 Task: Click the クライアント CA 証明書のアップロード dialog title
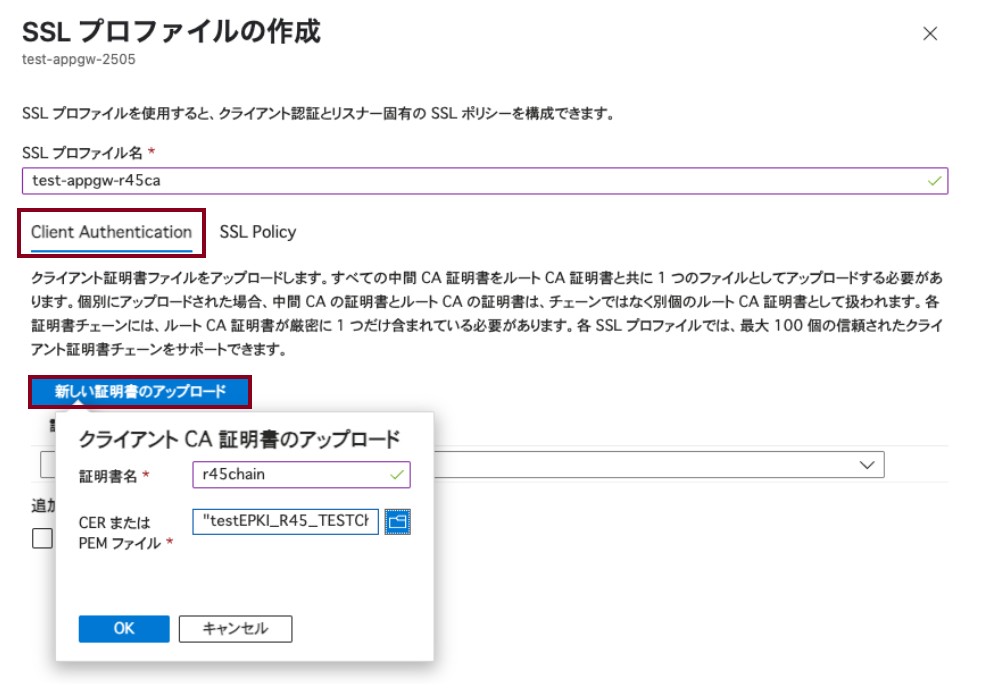click(239, 438)
